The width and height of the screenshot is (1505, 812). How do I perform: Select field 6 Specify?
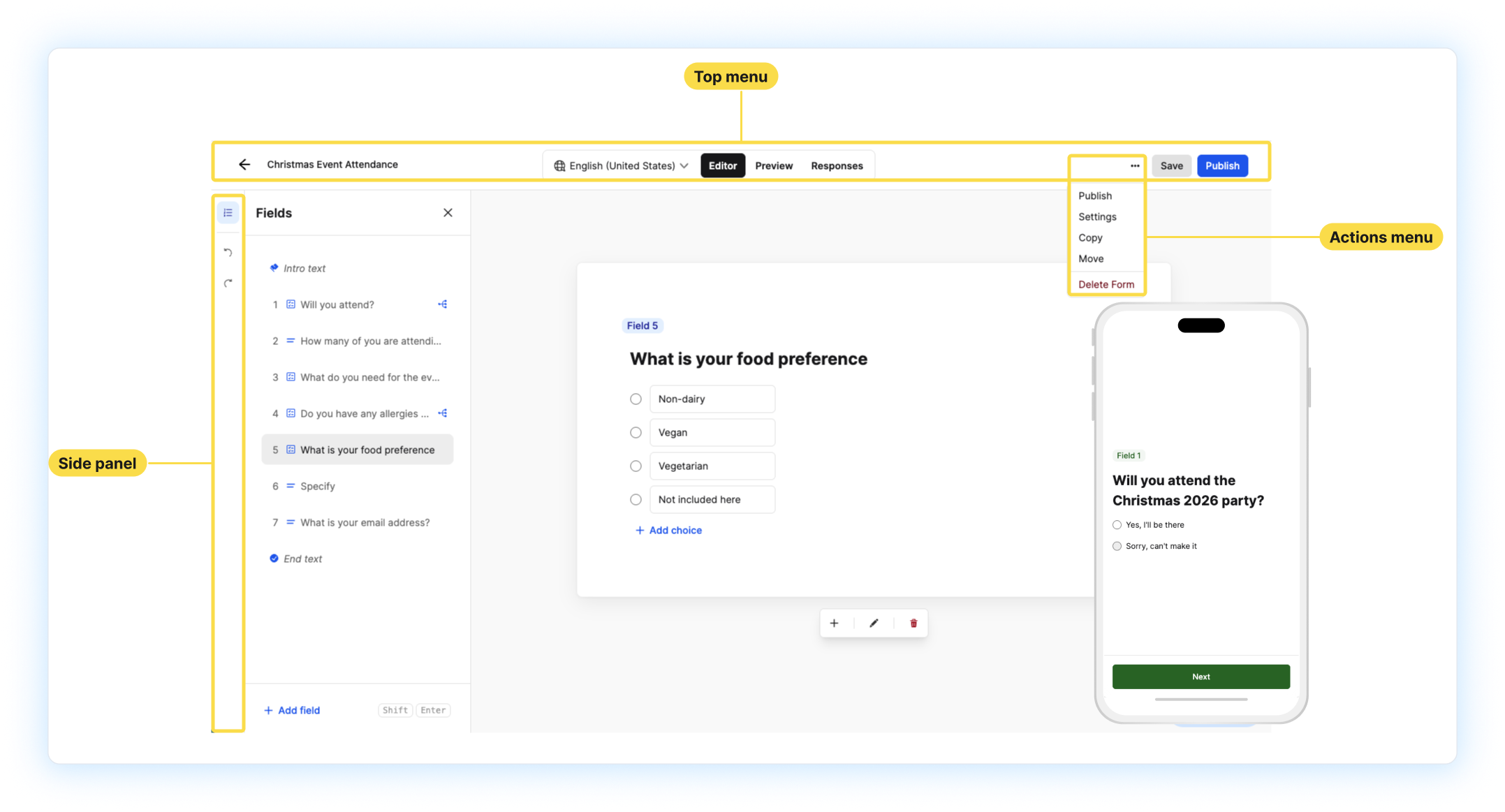pyautogui.click(x=357, y=486)
